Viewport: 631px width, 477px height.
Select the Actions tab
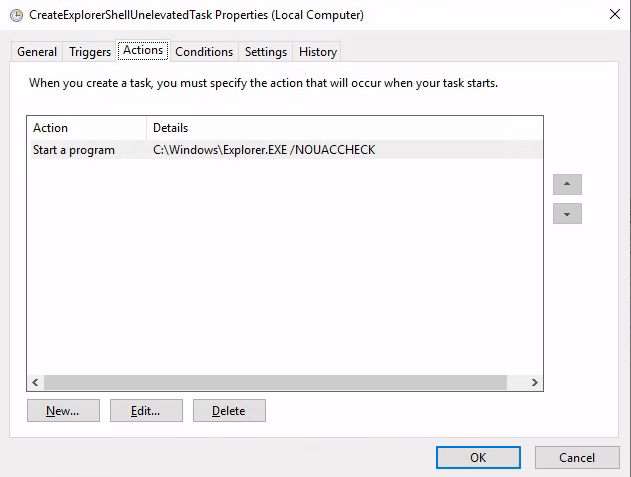pos(143,50)
